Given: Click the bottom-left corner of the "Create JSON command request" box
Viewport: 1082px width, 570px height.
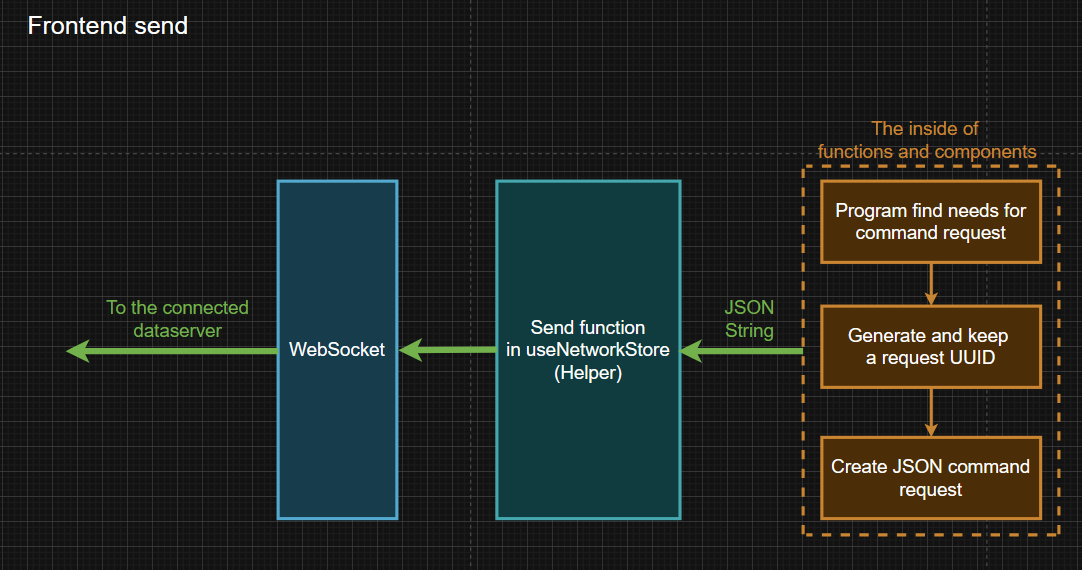Looking at the screenshot, I should coord(822,518).
